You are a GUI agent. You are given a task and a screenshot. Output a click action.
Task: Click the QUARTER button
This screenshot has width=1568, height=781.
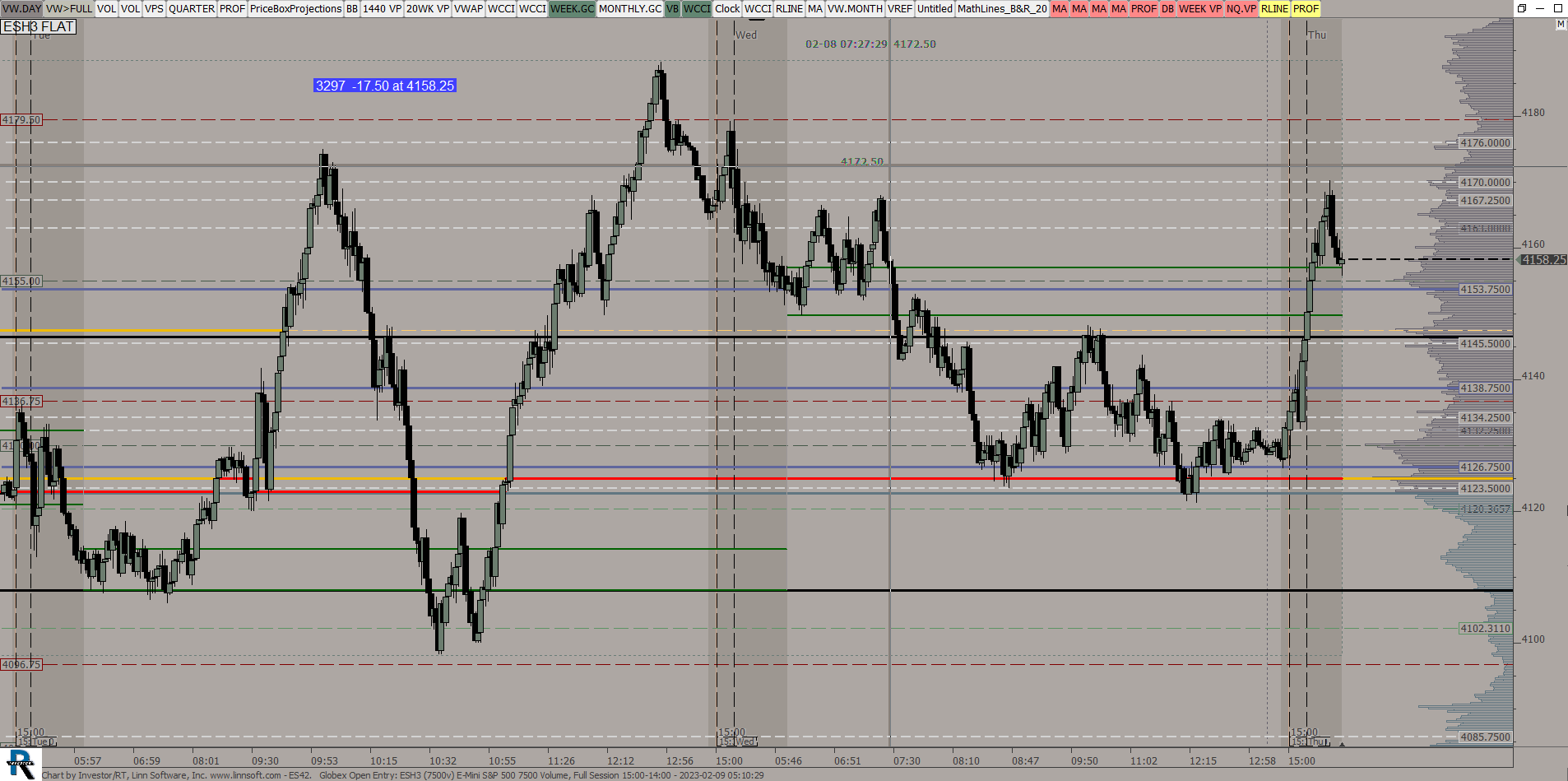tap(192, 8)
